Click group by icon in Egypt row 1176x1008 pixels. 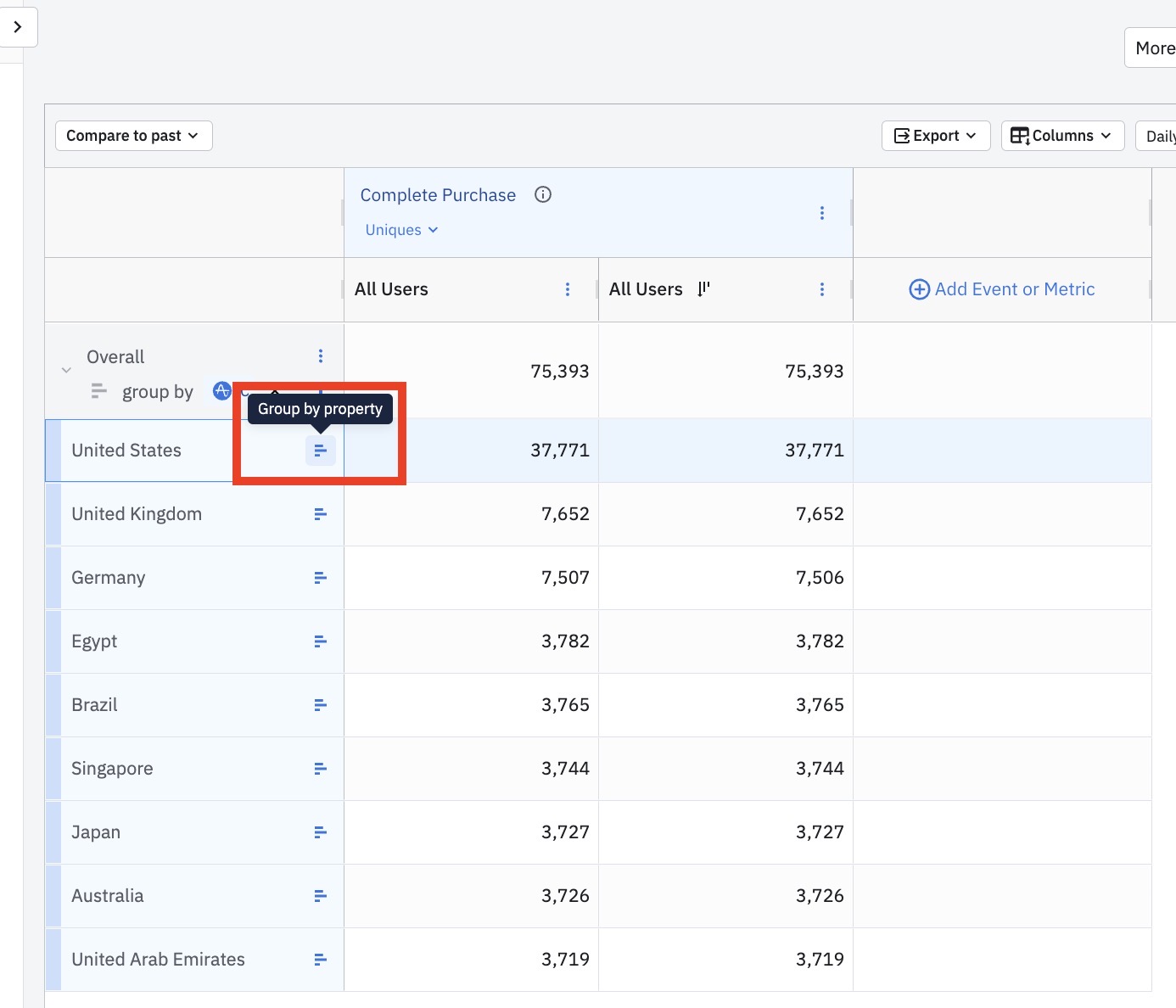[320, 641]
